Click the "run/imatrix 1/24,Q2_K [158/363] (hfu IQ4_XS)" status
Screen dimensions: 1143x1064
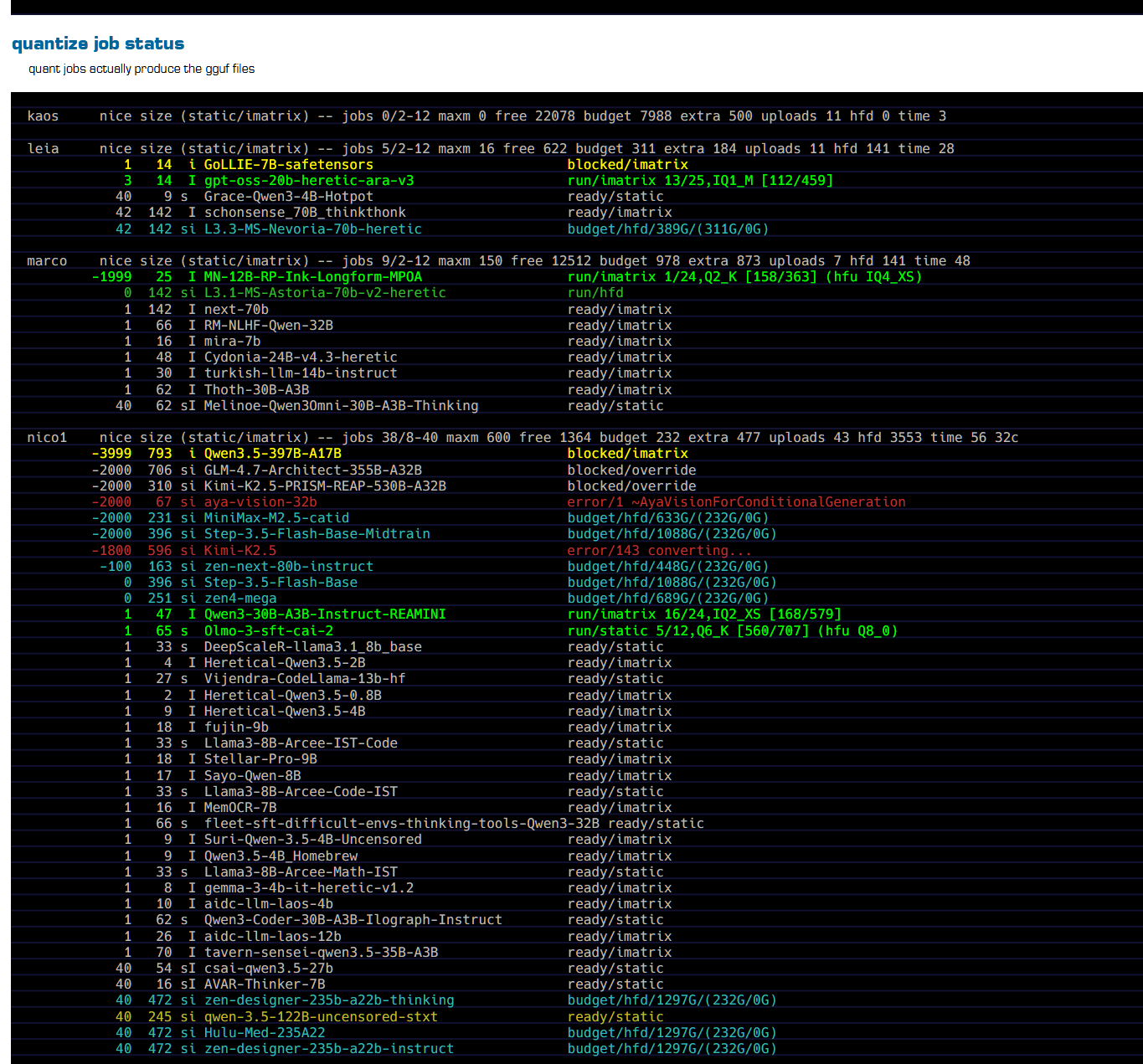pos(744,277)
